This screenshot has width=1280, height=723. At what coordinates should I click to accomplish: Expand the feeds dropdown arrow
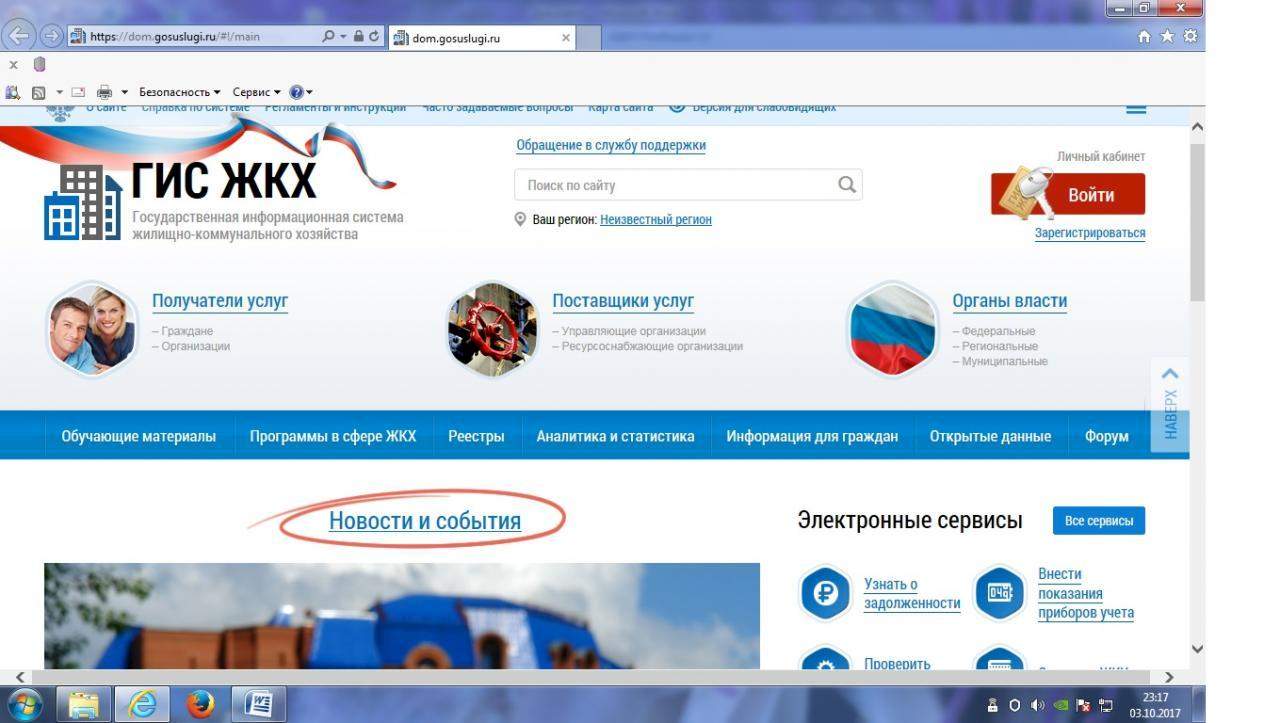click(59, 92)
